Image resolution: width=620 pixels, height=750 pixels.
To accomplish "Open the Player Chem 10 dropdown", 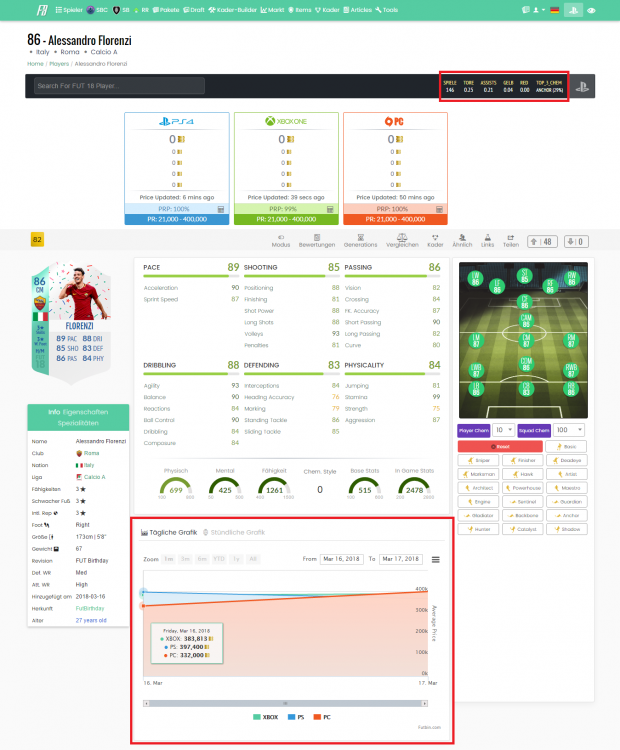I will [504, 430].
